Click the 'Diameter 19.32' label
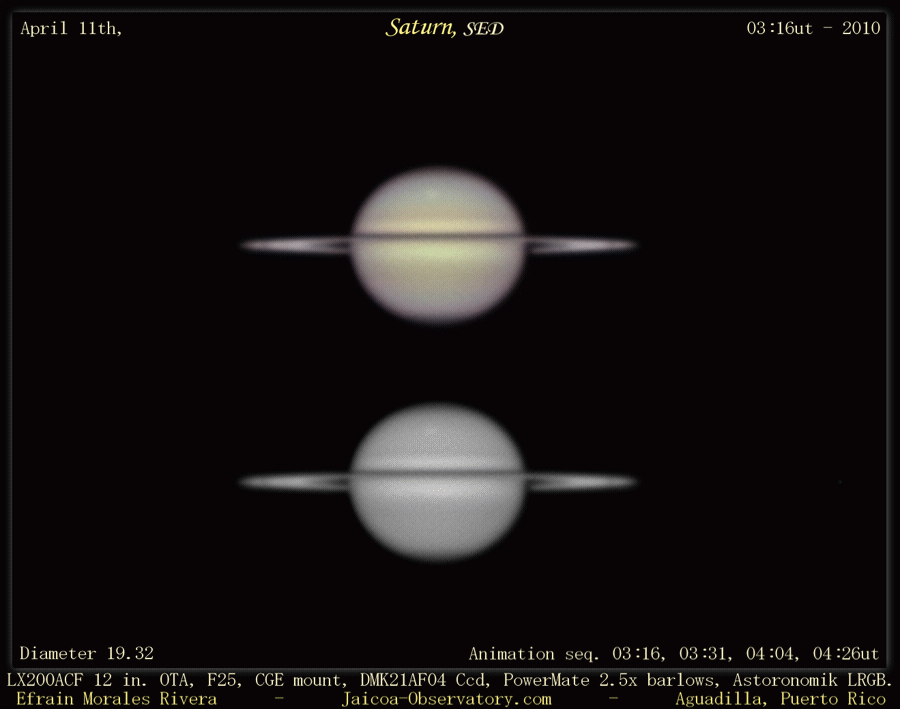Viewport: 900px width, 709px height. pos(87,653)
